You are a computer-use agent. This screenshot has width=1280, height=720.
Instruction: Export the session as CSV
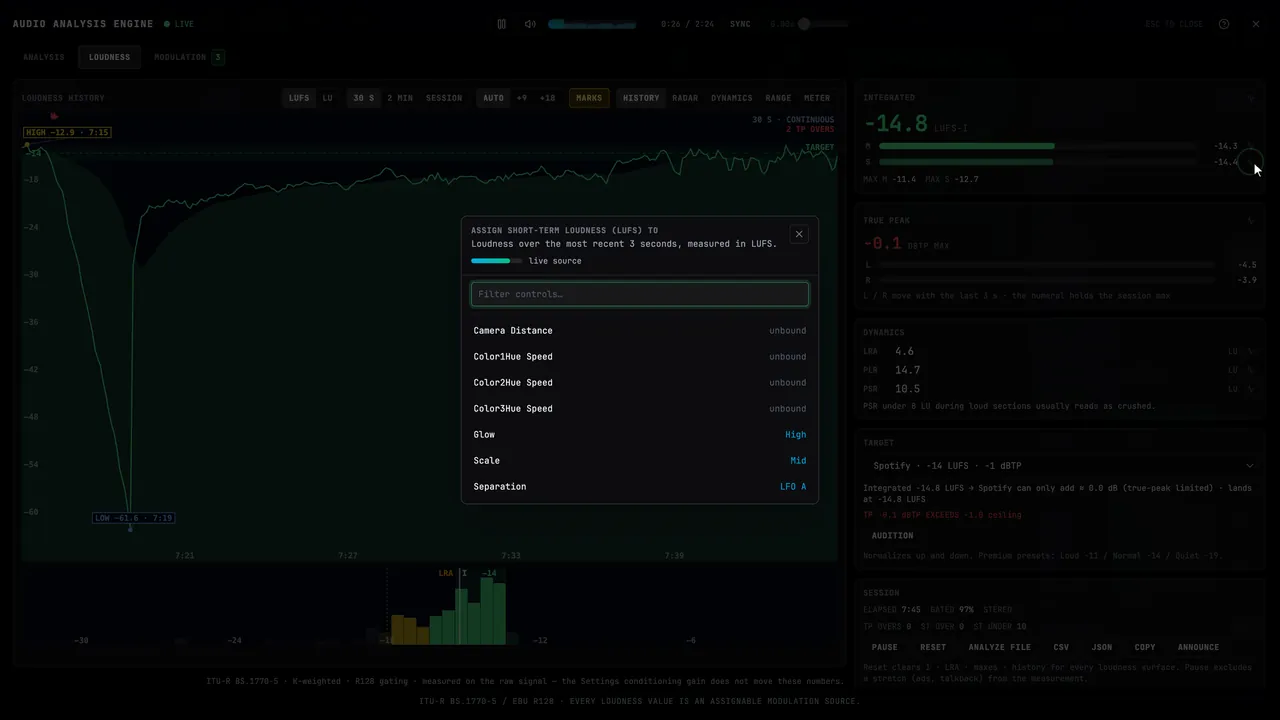1061,647
